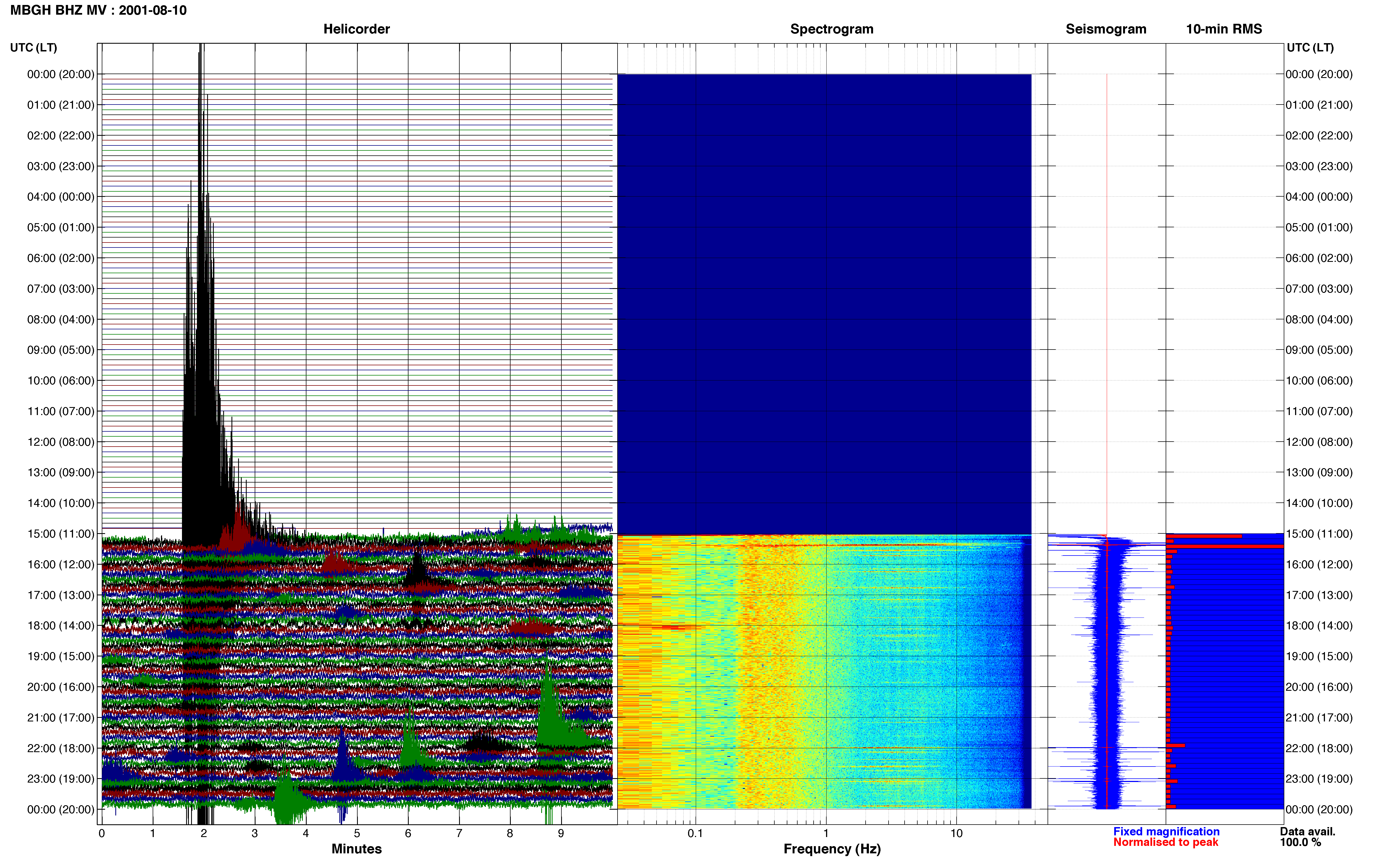This screenshot has height=868, width=1388.
Task: Click minute tick label '0' on helicorder axis
Action: coord(101,833)
